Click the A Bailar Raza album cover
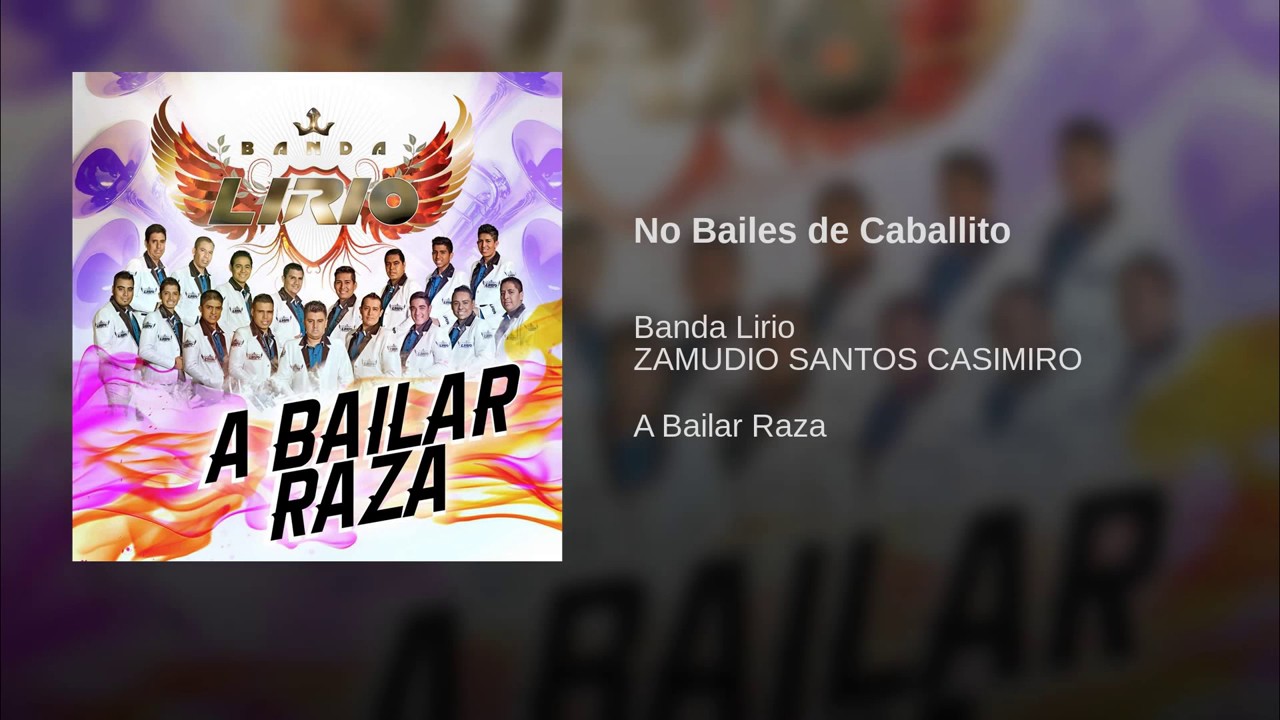Viewport: 1280px width, 720px height. pos(317,316)
